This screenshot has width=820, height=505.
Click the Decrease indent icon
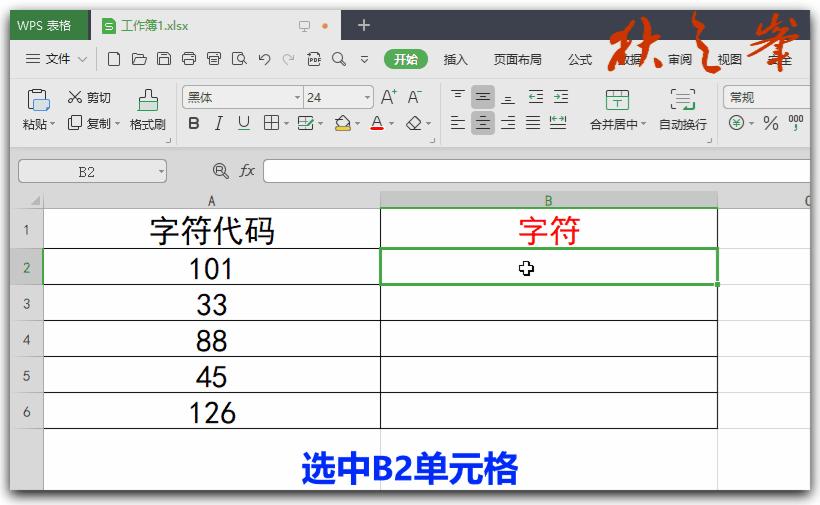click(536, 96)
